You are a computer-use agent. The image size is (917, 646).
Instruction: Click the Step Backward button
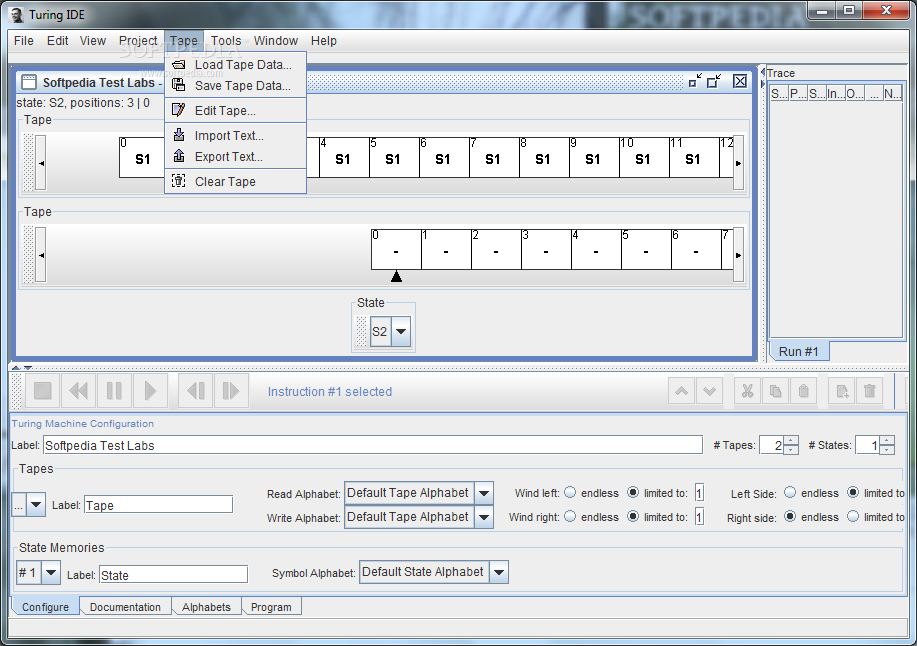click(196, 391)
